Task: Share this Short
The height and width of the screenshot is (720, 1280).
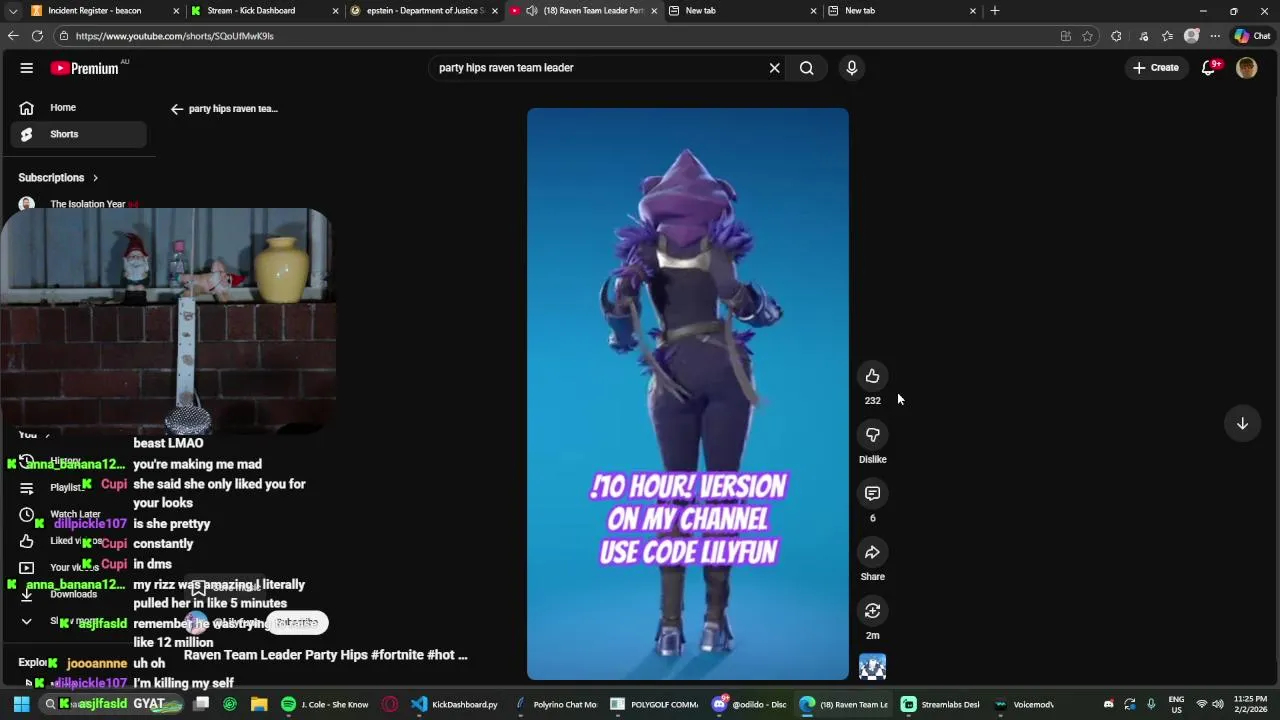Action: [x=872, y=552]
